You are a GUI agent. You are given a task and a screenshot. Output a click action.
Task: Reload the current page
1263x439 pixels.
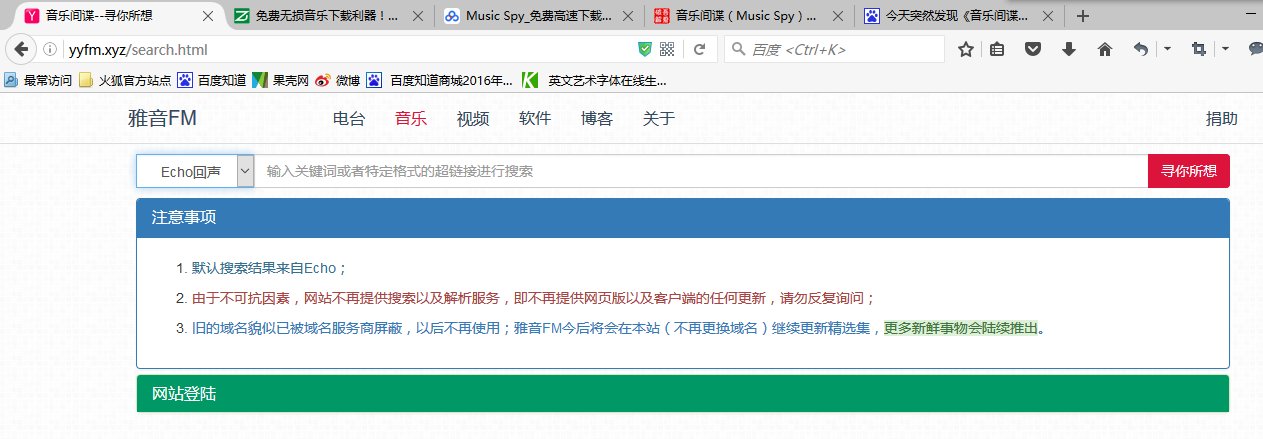pyautogui.click(x=700, y=49)
